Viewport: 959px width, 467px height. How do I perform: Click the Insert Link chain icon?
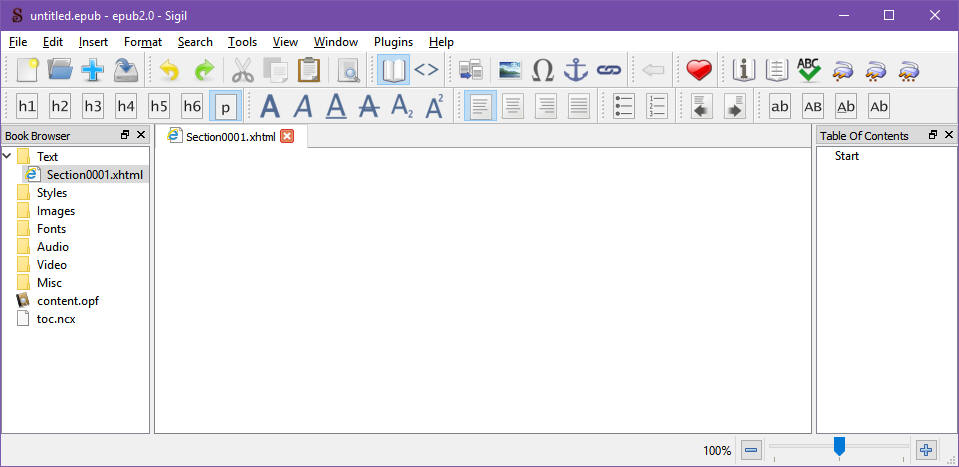point(608,70)
